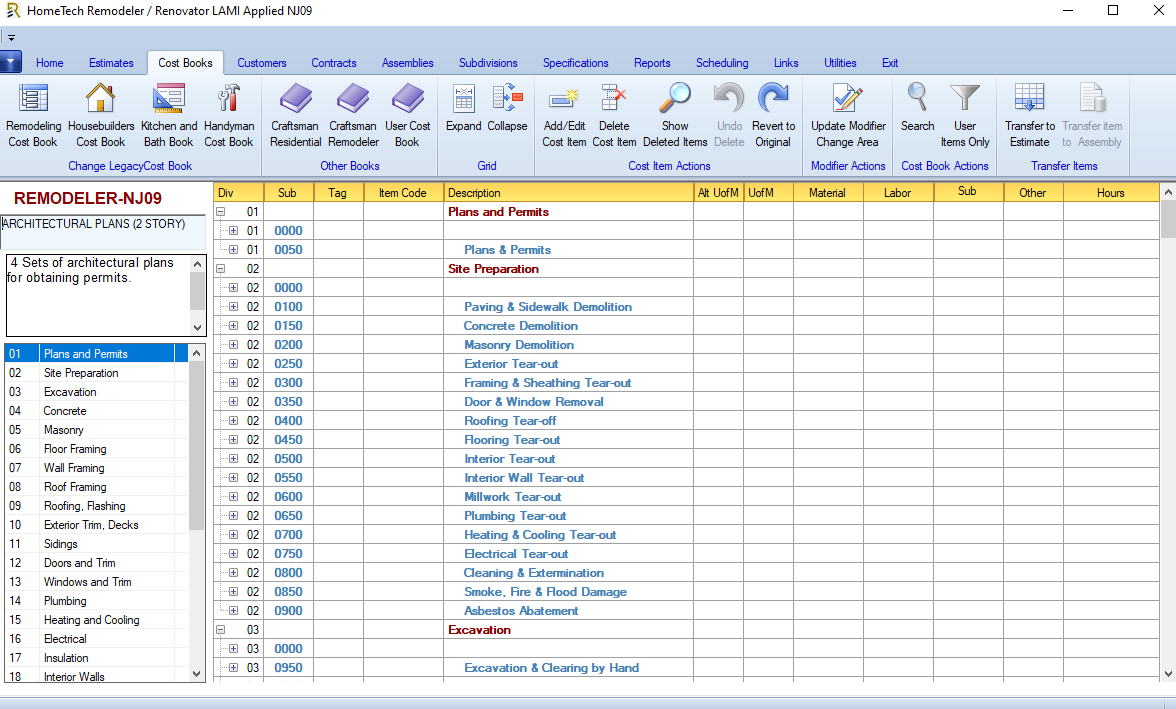Image resolution: width=1176 pixels, height=709 pixels.
Task: Click the ARCHITECTURAL PLANS (2 STORY) title field
Action: [x=103, y=232]
